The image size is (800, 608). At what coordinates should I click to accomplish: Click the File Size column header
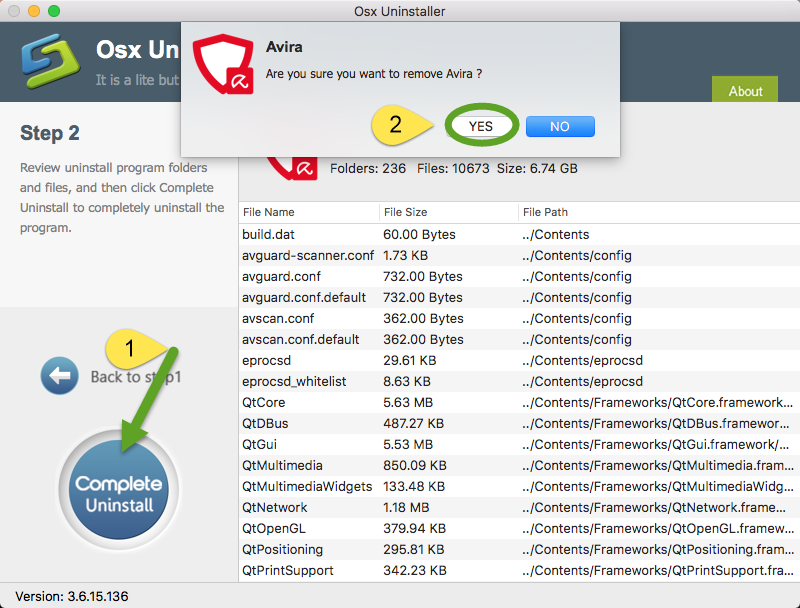coord(405,212)
